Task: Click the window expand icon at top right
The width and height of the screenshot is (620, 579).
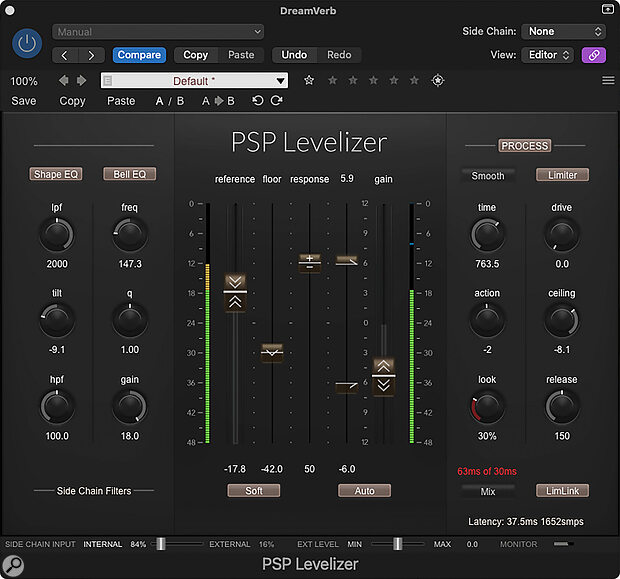Action: click(608, 9)
